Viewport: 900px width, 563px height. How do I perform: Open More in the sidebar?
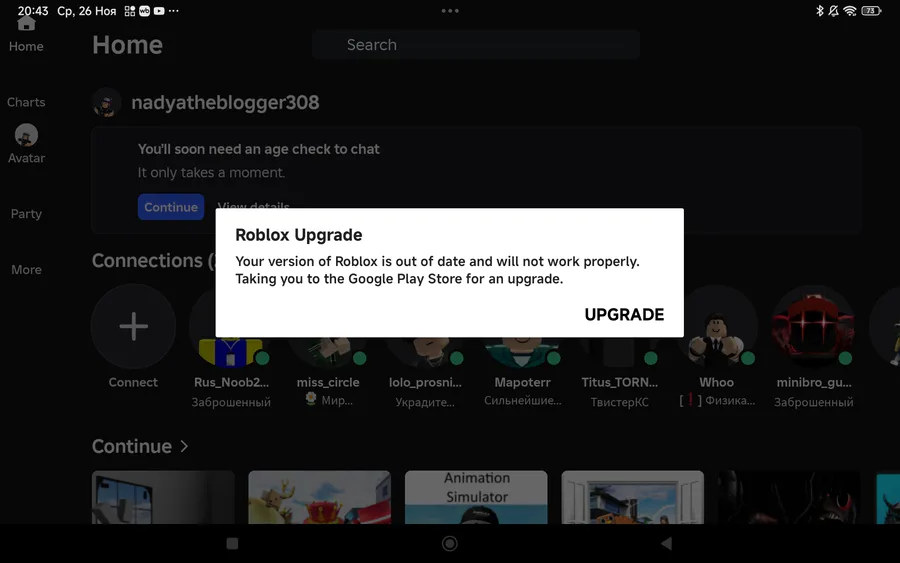(26, 270)
